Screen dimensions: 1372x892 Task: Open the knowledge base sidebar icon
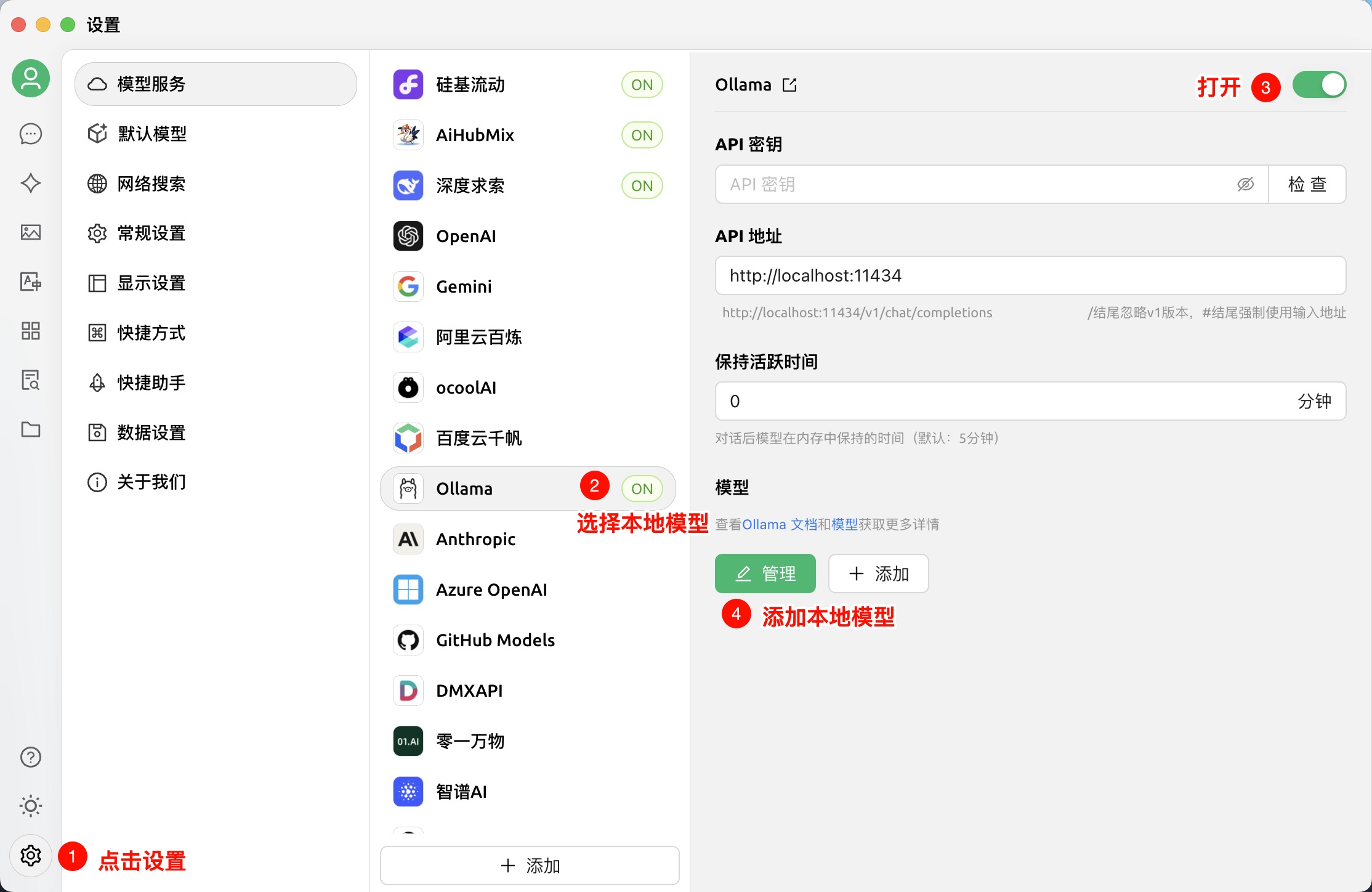click(x=31, y=380)
